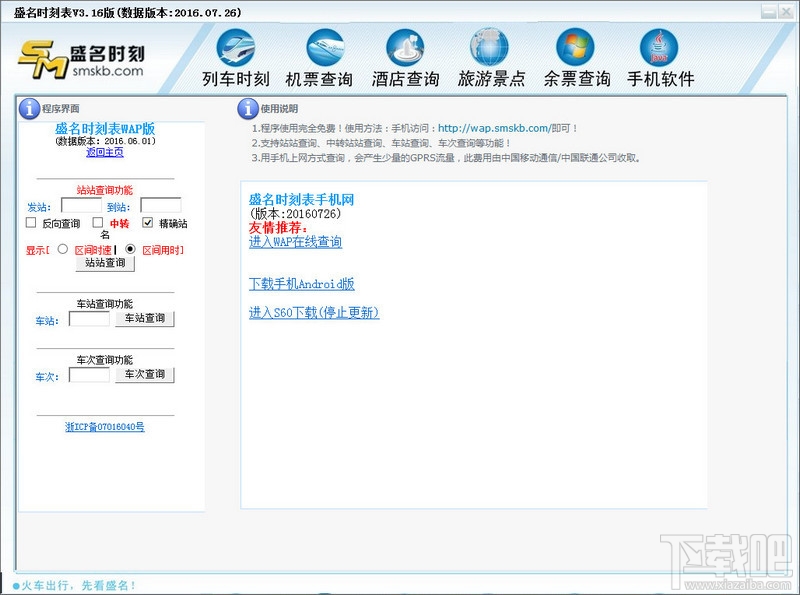Image resolution: width=800 pixels, height=595 pixels.
Task: Select the 列车时刻 menu label
Action: (236, 79)
